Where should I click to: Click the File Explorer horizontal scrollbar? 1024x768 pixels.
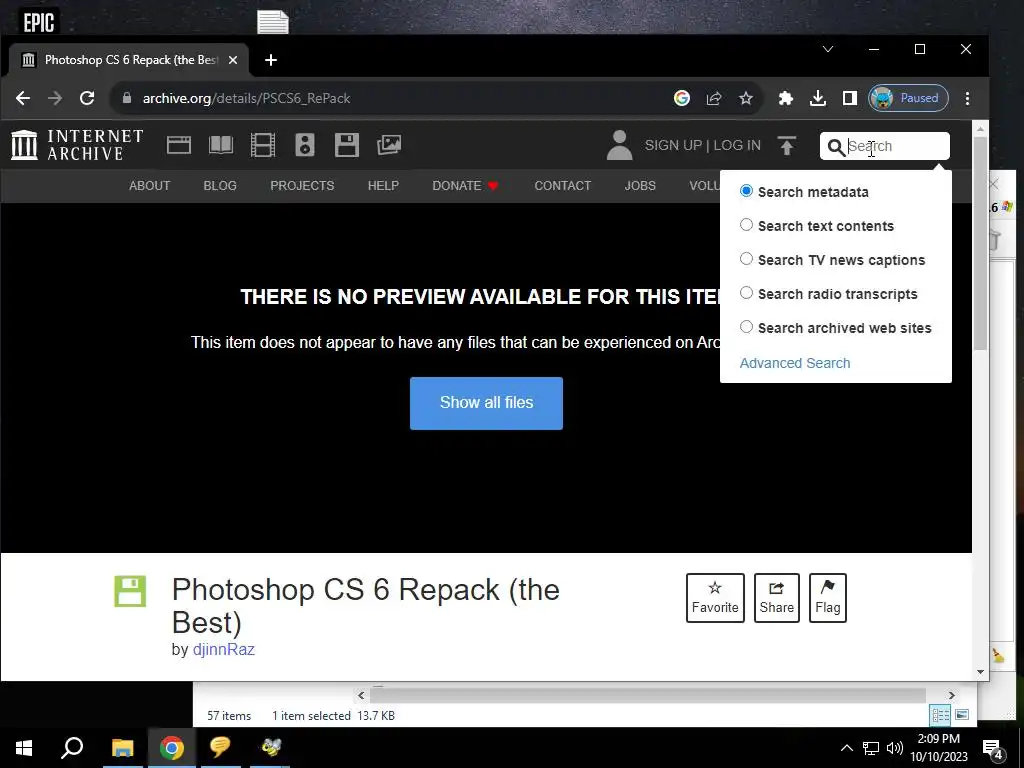point(648,696)
